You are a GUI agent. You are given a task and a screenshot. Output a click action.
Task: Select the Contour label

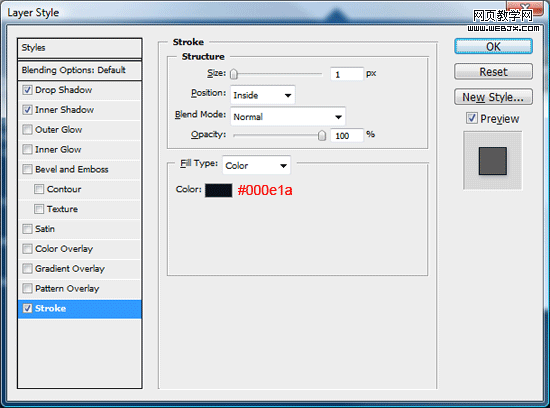(64, 189)
